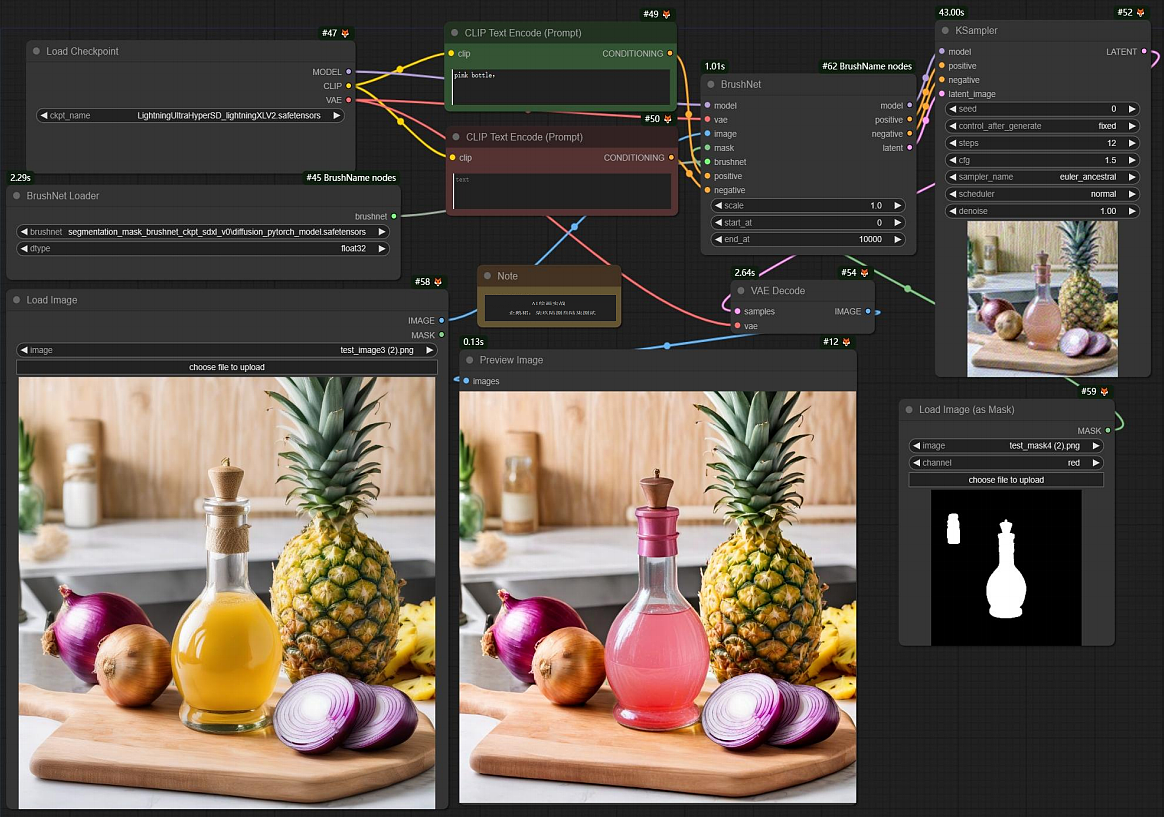This screenshot has height=817, width=1164.
Task: Click the '#62 BrushName nodes' badge text
Action: 866,66
